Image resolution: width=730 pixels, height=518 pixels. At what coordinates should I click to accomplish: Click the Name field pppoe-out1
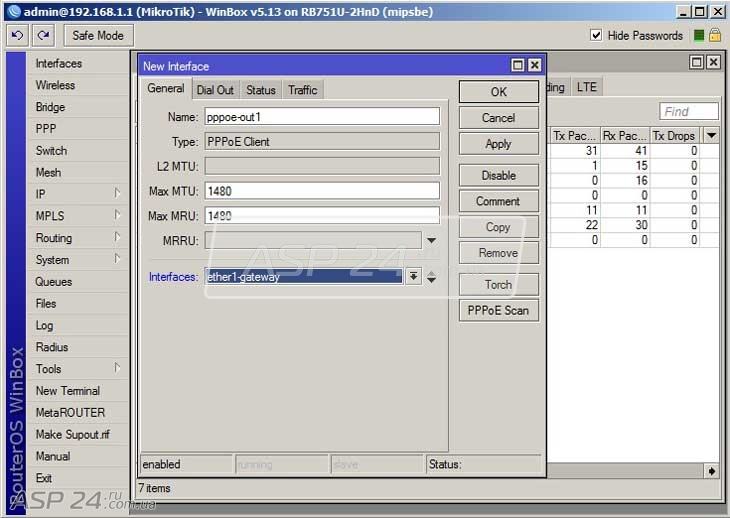[x=322, y=116]
